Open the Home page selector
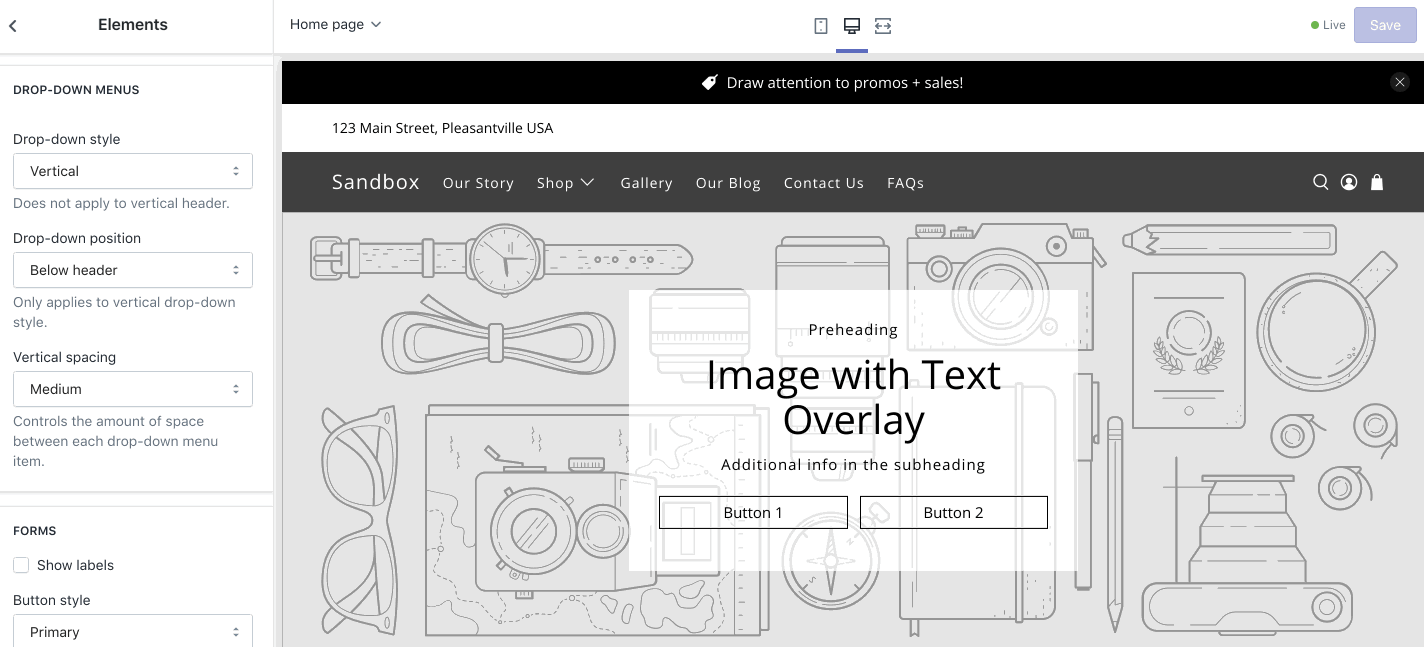 pos(335,25)
